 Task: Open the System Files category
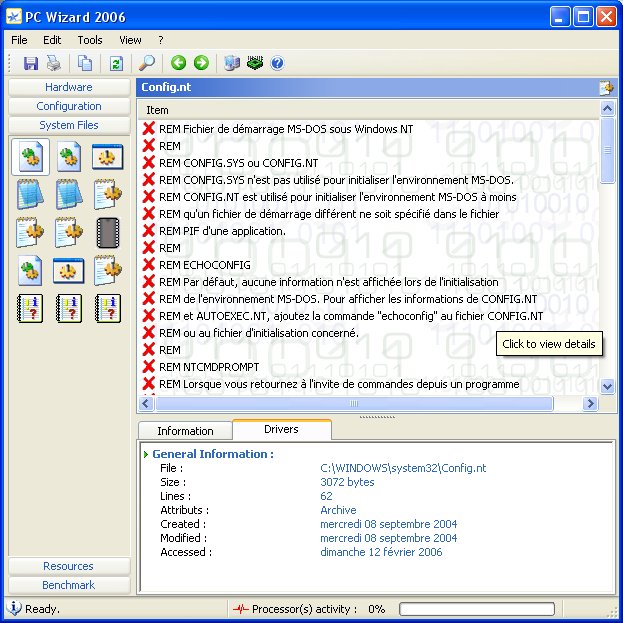[69, 125]
